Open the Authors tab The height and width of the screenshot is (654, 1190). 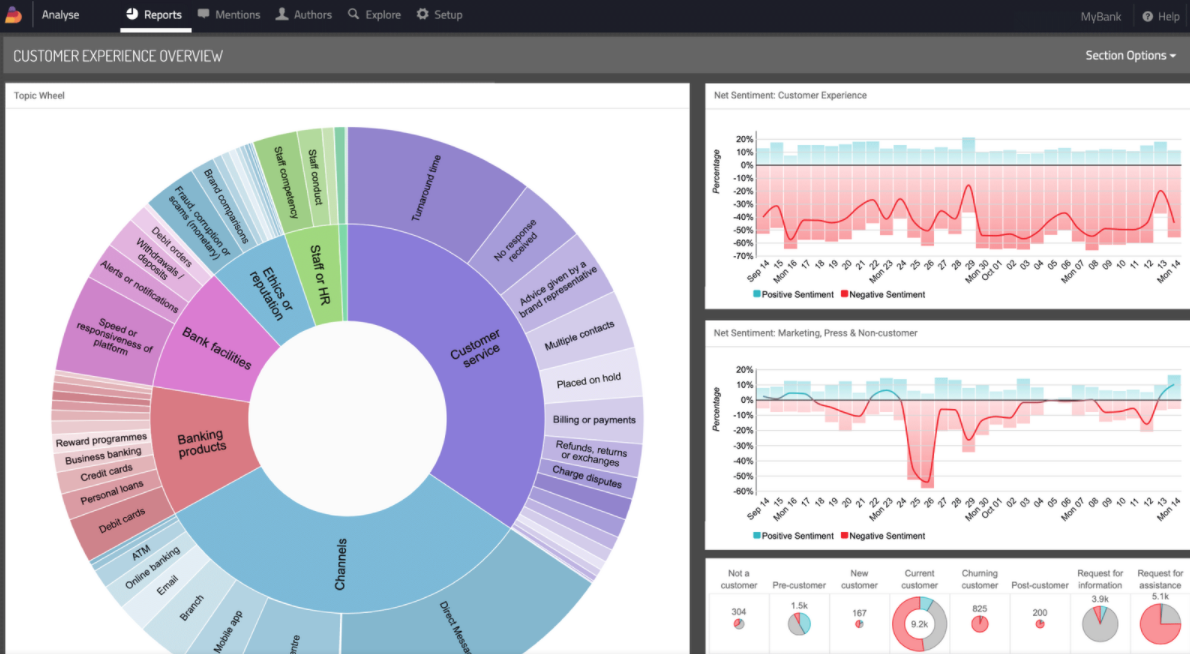(304, 14)
